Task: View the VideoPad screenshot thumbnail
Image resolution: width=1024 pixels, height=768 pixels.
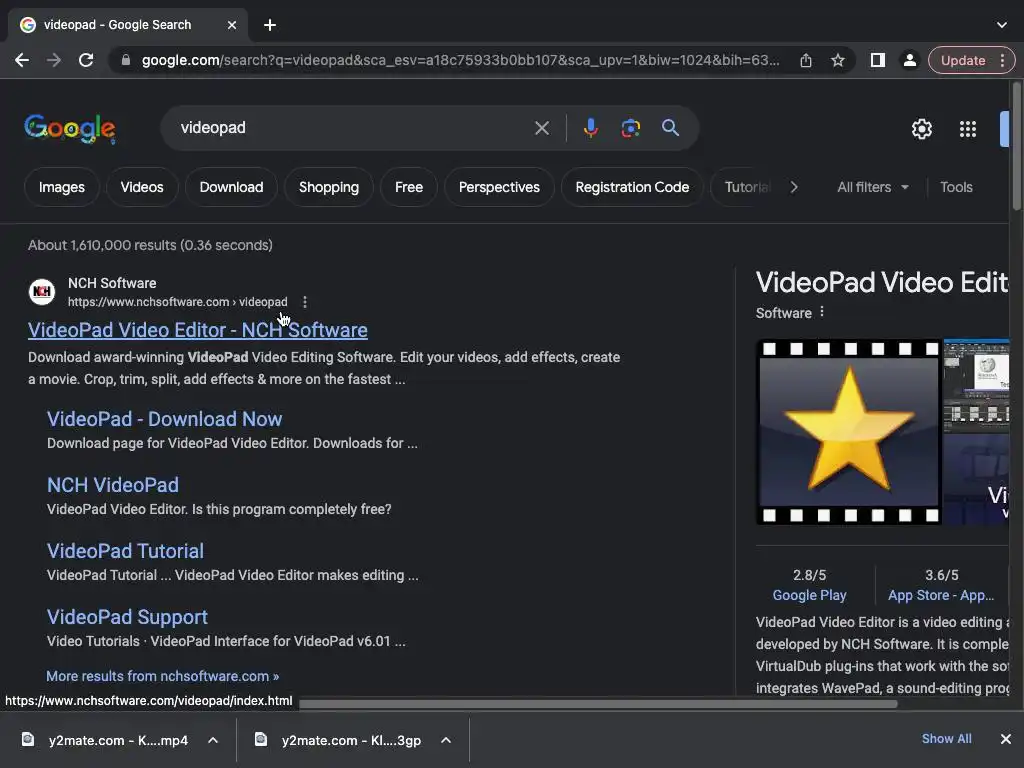Action: 976,385
